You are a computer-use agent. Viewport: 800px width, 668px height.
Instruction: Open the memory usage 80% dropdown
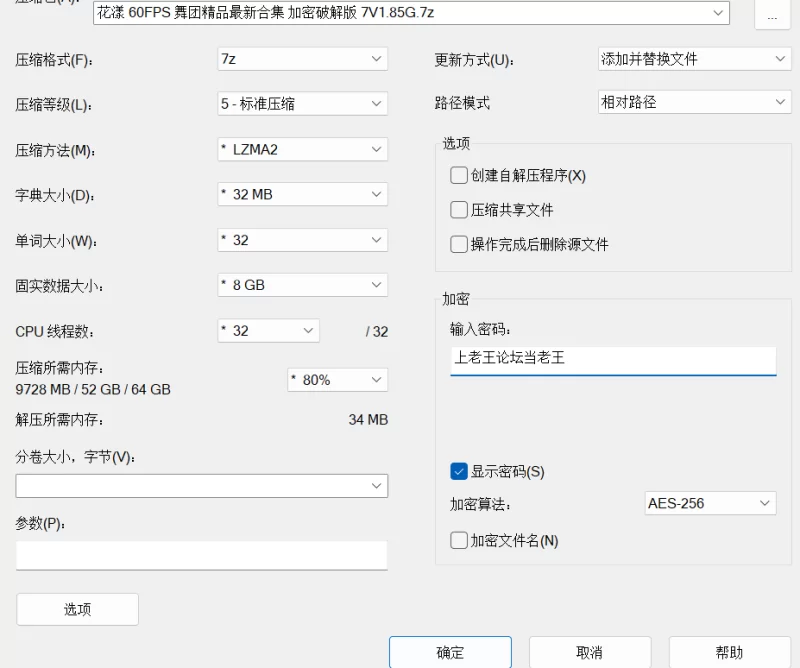(337, 380)
